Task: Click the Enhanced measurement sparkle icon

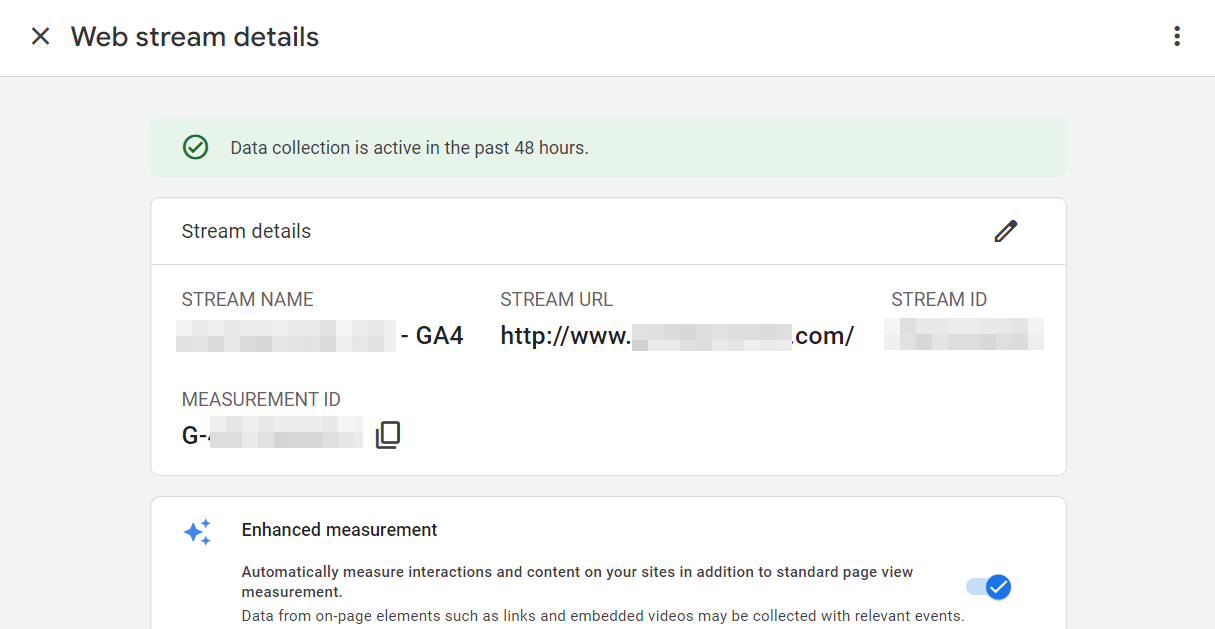Action: (198, 533)
